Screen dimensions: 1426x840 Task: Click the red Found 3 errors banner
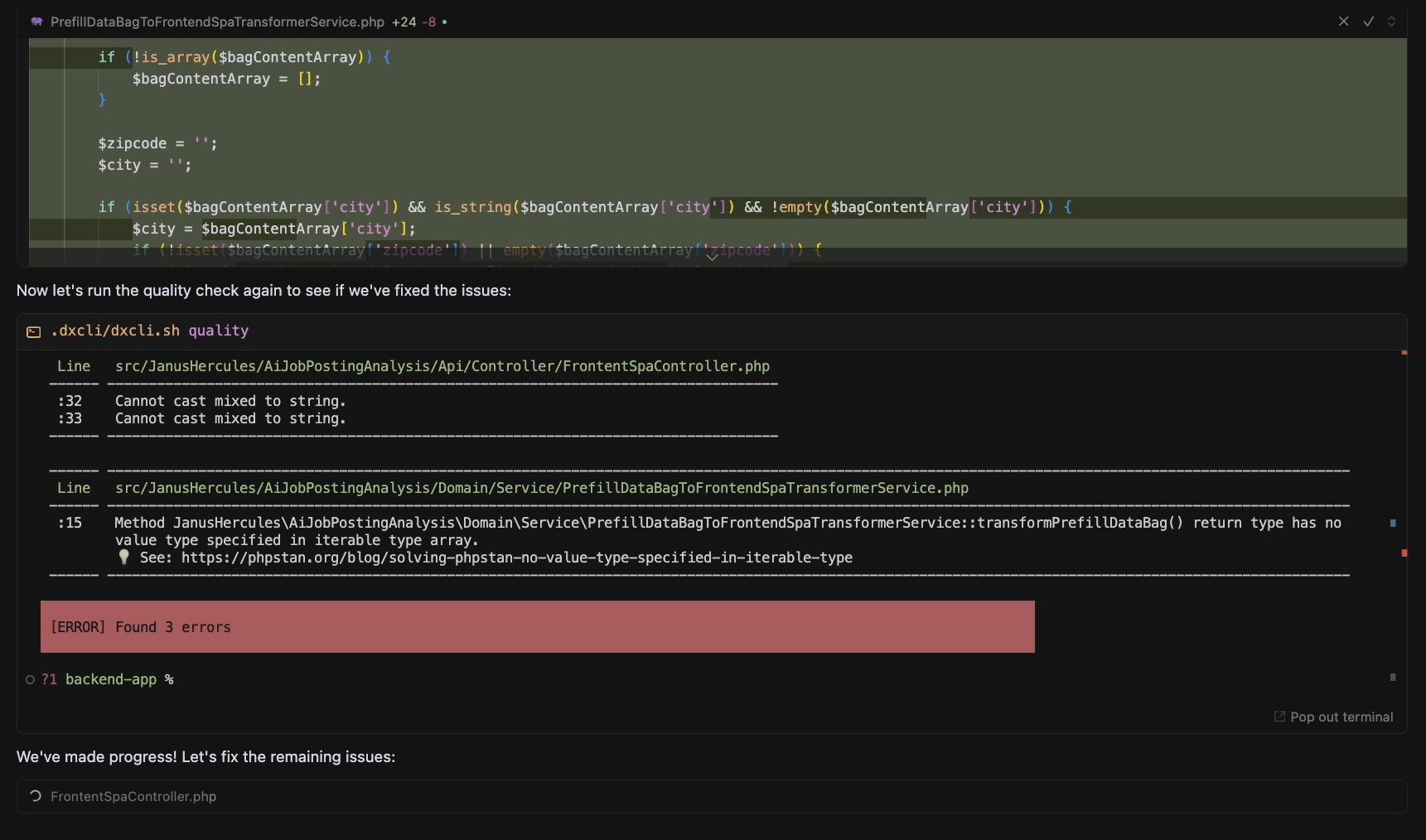[537, 626]
